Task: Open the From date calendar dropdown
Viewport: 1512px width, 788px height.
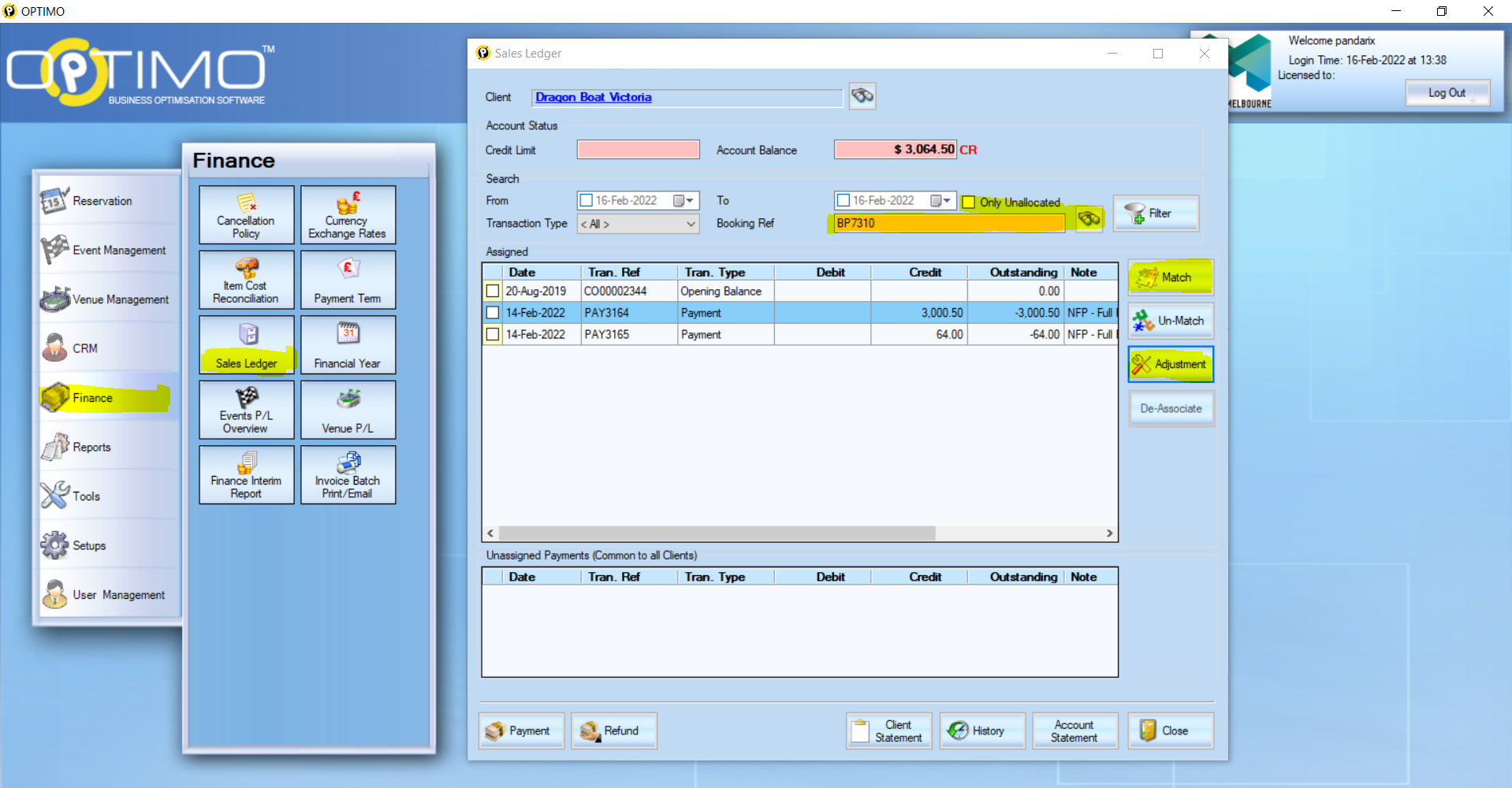Action: click(683, 200)
